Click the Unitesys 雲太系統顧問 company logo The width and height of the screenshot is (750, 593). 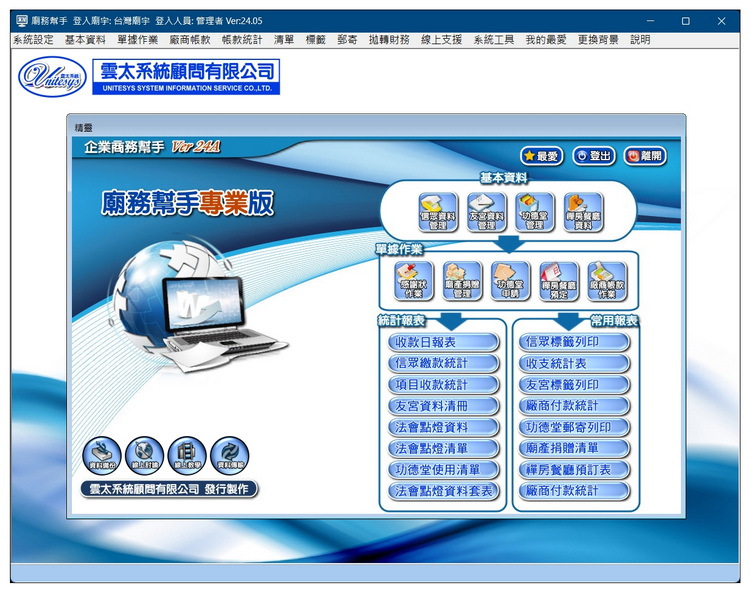point(150,76)
